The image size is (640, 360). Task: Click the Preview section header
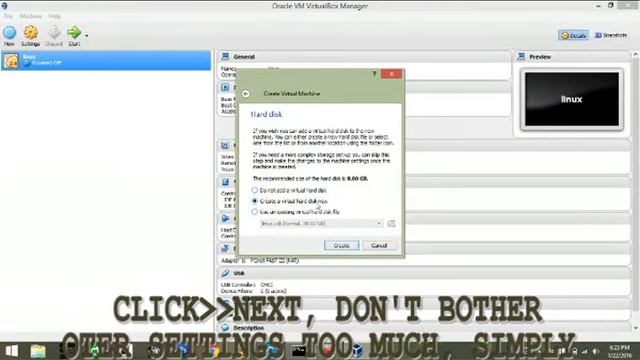pyautogui.click(x=571, y=56)
